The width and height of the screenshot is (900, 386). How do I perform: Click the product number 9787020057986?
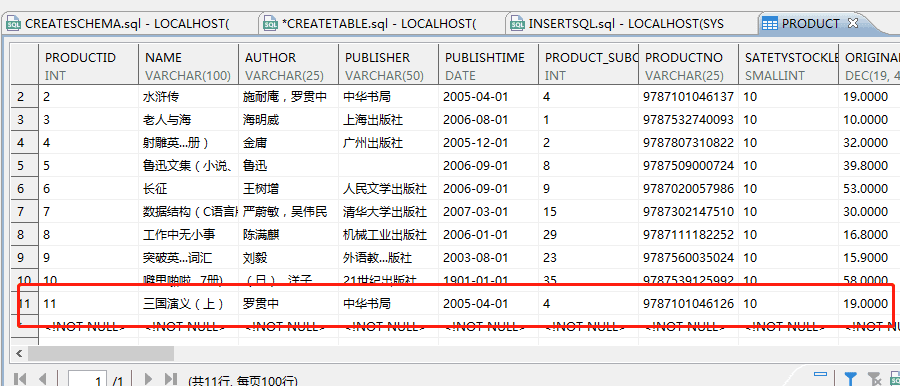pos(688,188)
